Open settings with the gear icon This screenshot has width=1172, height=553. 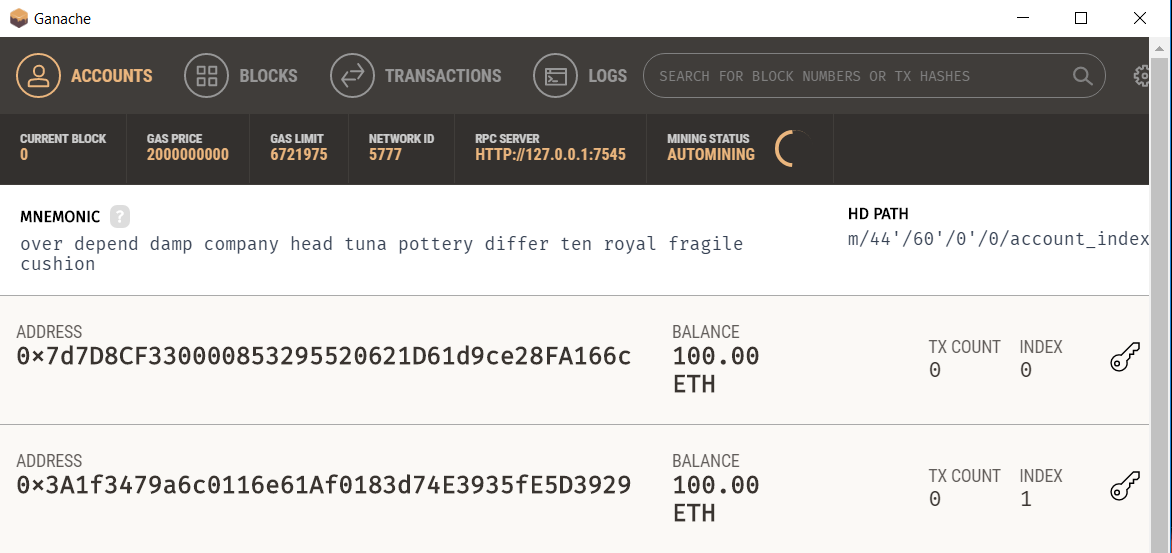(x=1143, y=76)
